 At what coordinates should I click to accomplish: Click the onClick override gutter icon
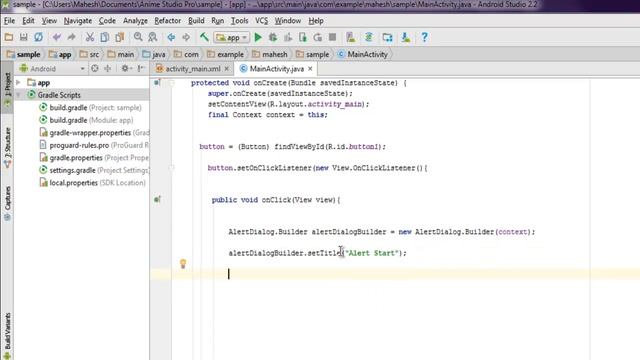pos(157,200)
